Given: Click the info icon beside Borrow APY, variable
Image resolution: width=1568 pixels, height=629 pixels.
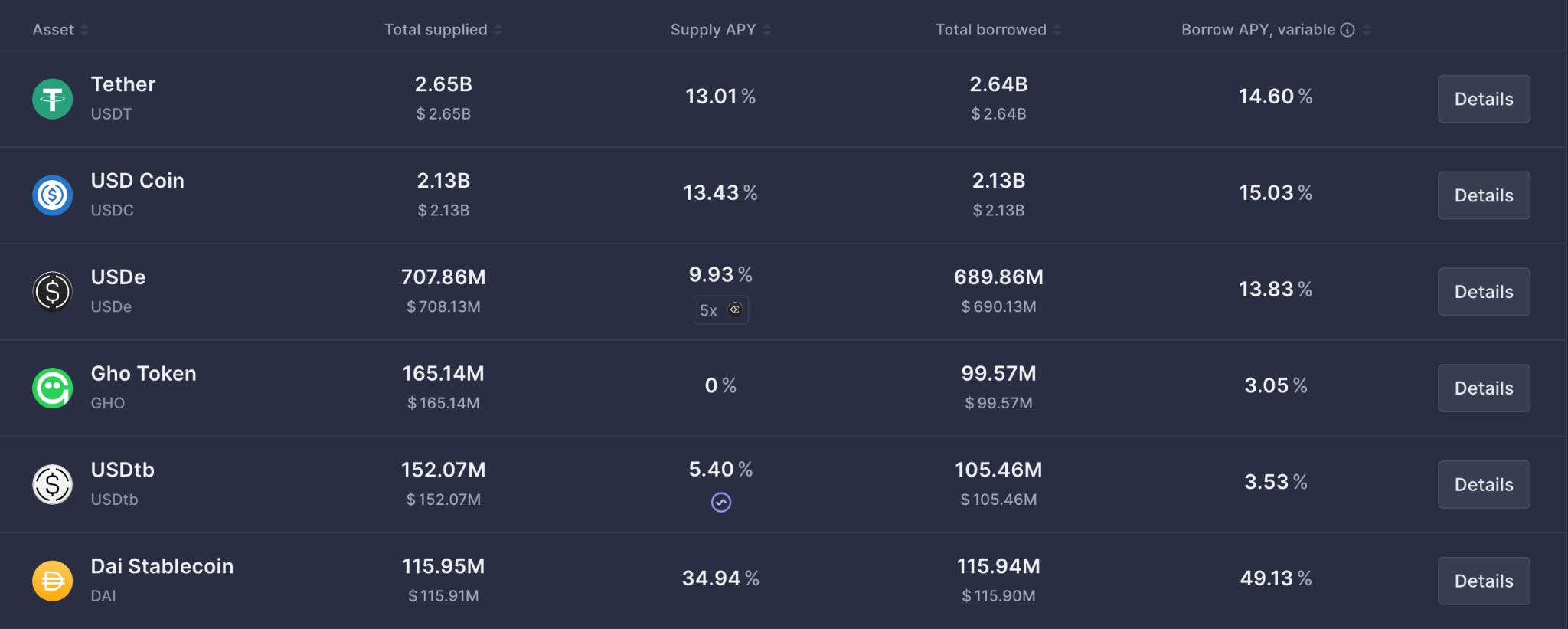Looking at the screenshot, I should pyautogui.click(x=1347, y=30).
